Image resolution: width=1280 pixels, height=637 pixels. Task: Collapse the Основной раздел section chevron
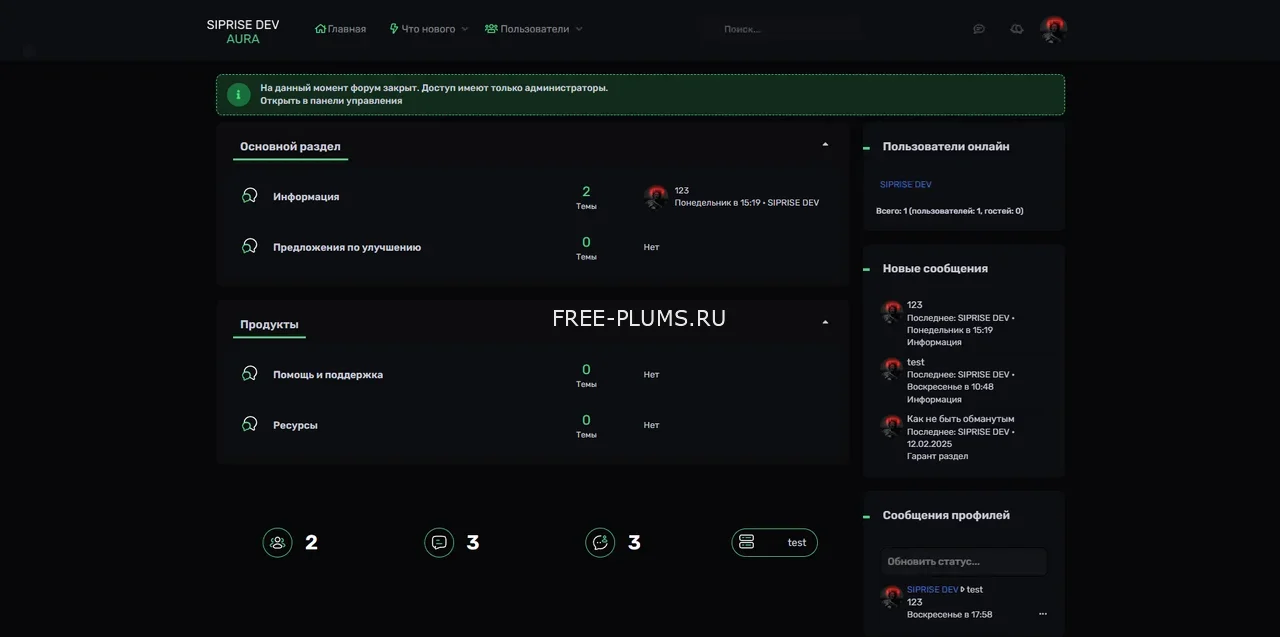825,144
